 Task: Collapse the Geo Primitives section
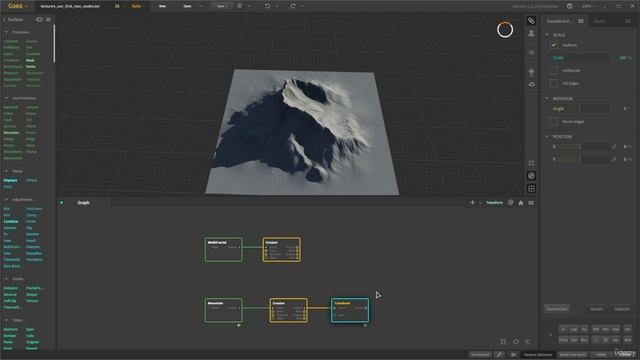tap(7, 98)
